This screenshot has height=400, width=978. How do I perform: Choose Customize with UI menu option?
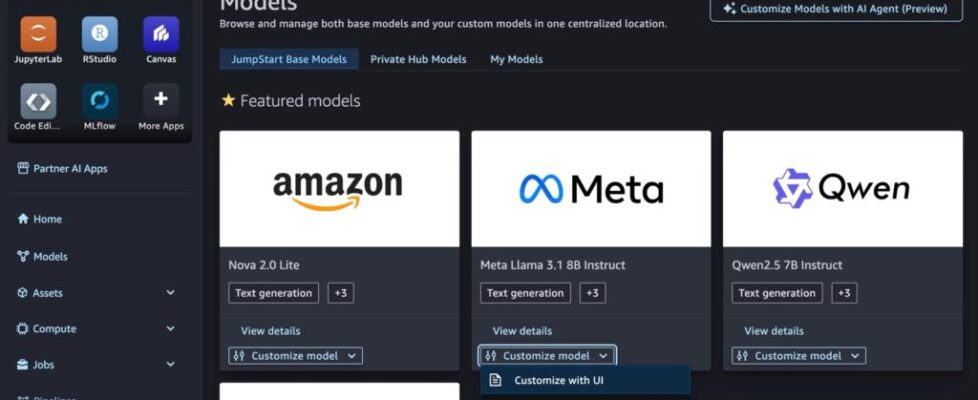click(x=558, y=380)
